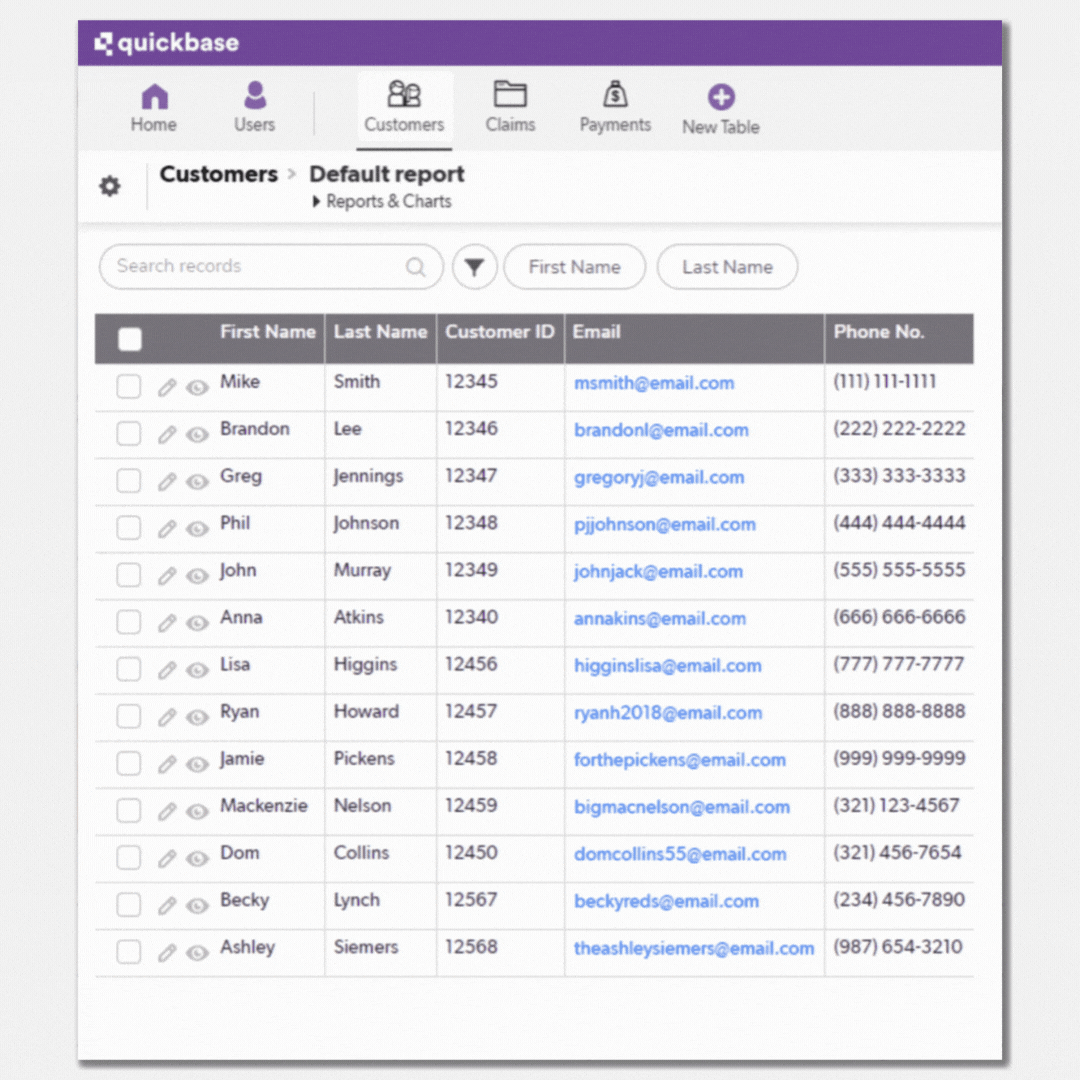Check the box for Lisa Higgins
Viewport: 1080px width, 1080px height.
pos(129,669)
